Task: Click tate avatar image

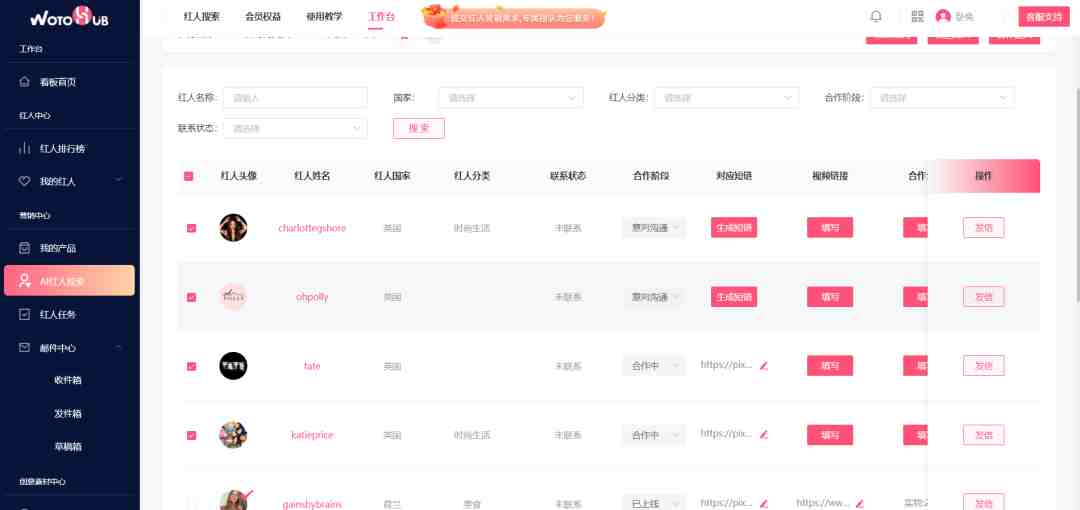Action: coord(233,365)
